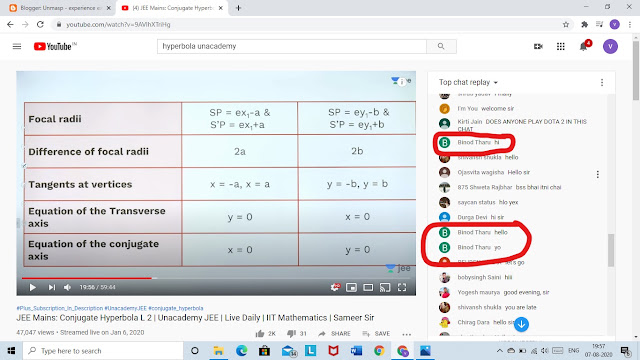Click the hyperbola unacademy search box
This screenshot has height=360, width=640.
[292, 47]
